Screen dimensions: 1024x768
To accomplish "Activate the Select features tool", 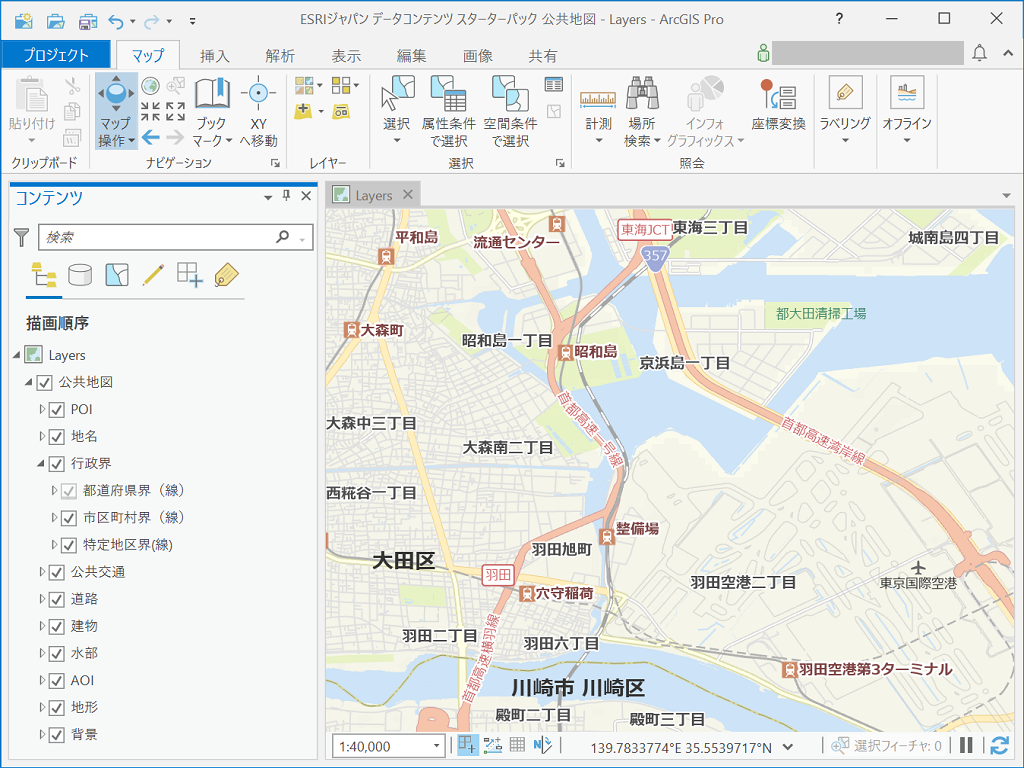I will [x=397, y=93].
